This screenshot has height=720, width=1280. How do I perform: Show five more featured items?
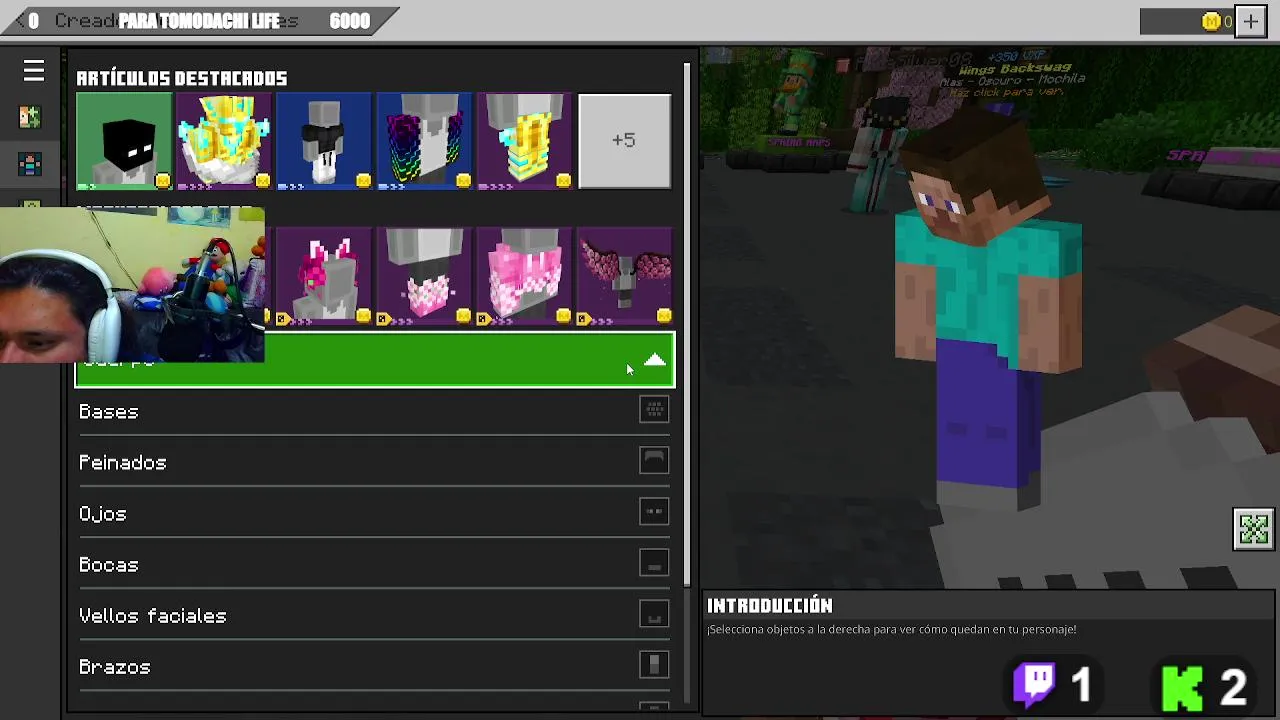[624, 141]
